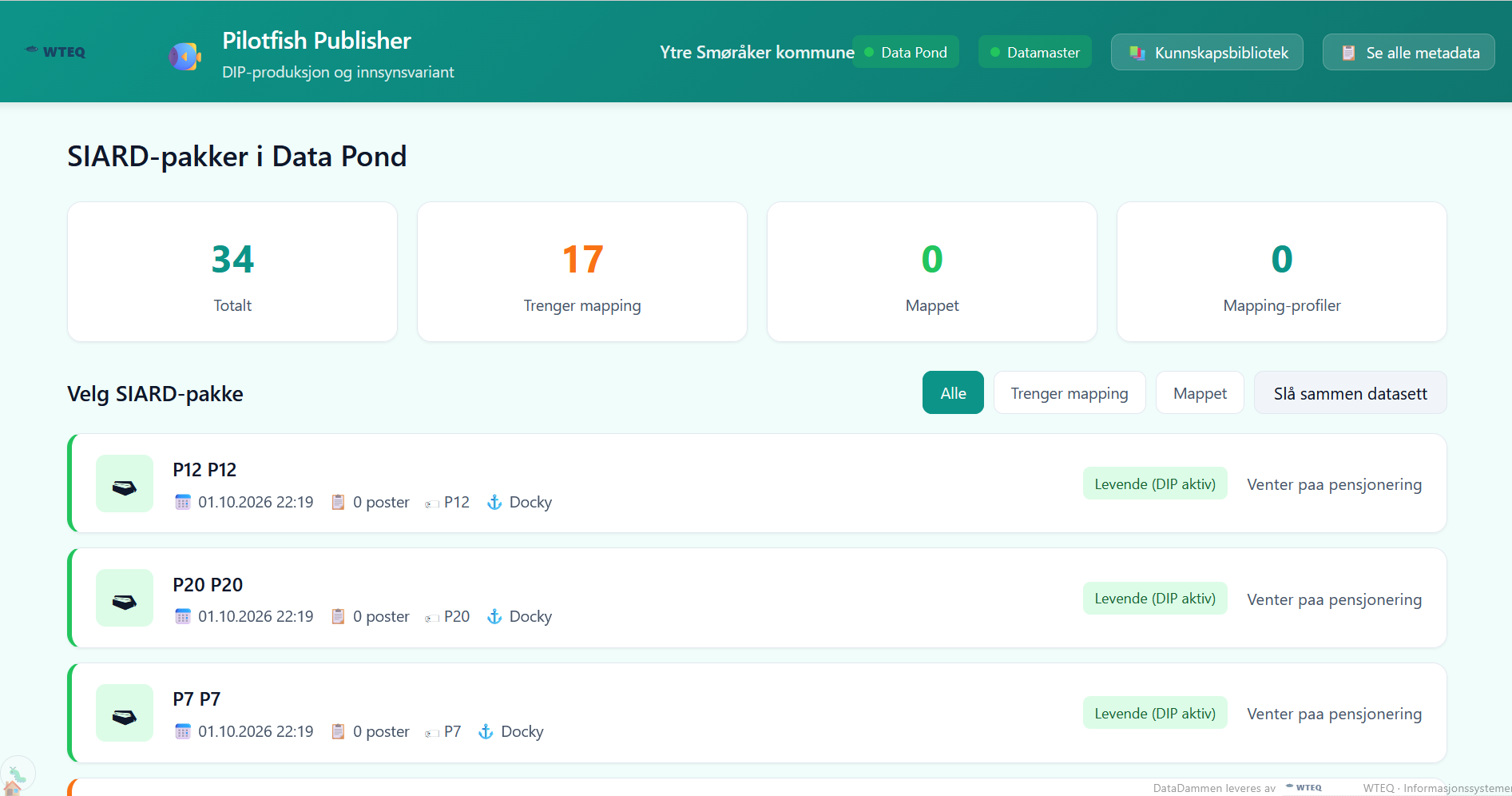Click the clipboard posts icon for P20
The width and height of the screenshot is (1512, 796).
(x=338, y=616)
